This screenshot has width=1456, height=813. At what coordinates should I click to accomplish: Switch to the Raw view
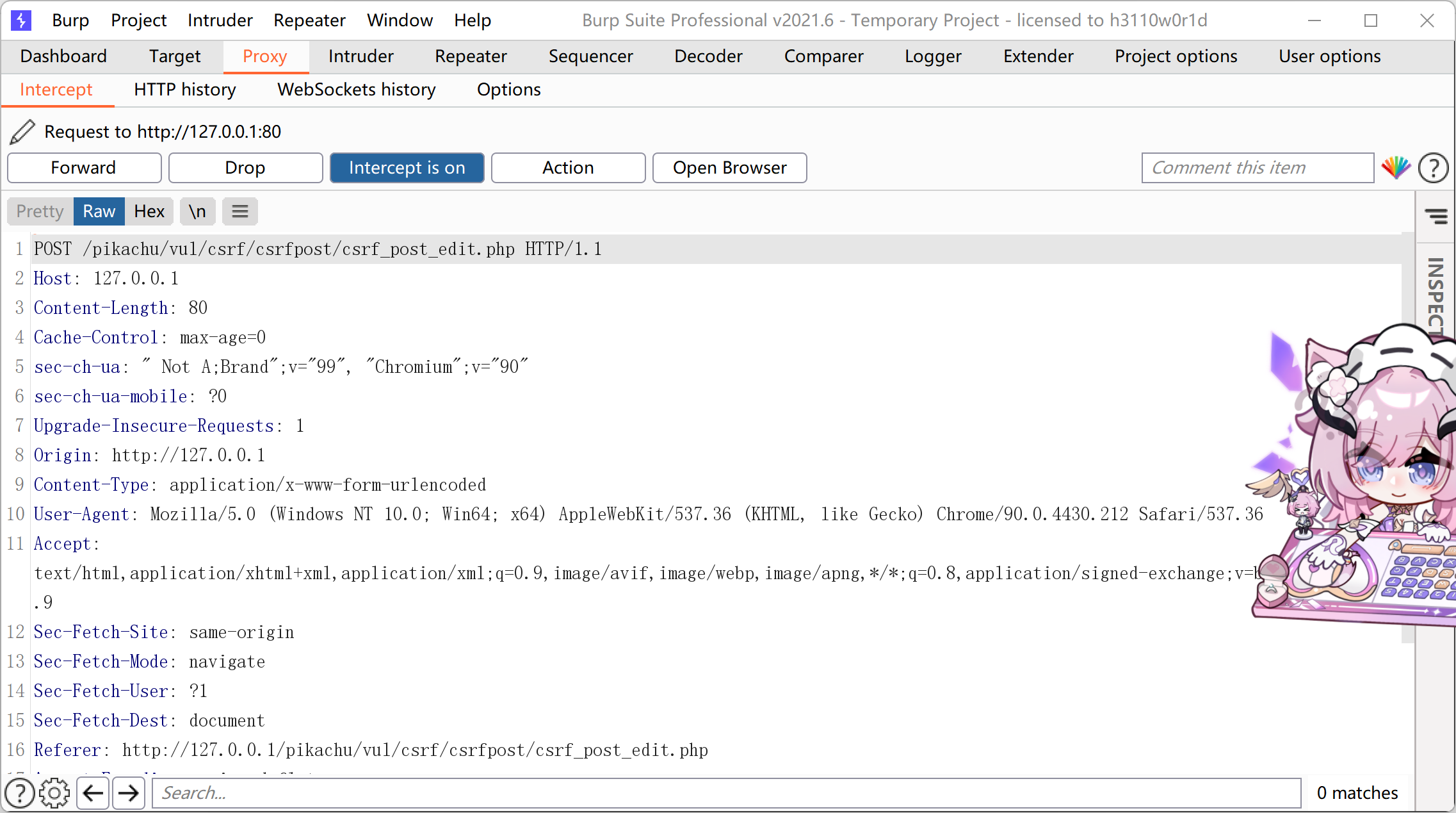tap(99, 211)
